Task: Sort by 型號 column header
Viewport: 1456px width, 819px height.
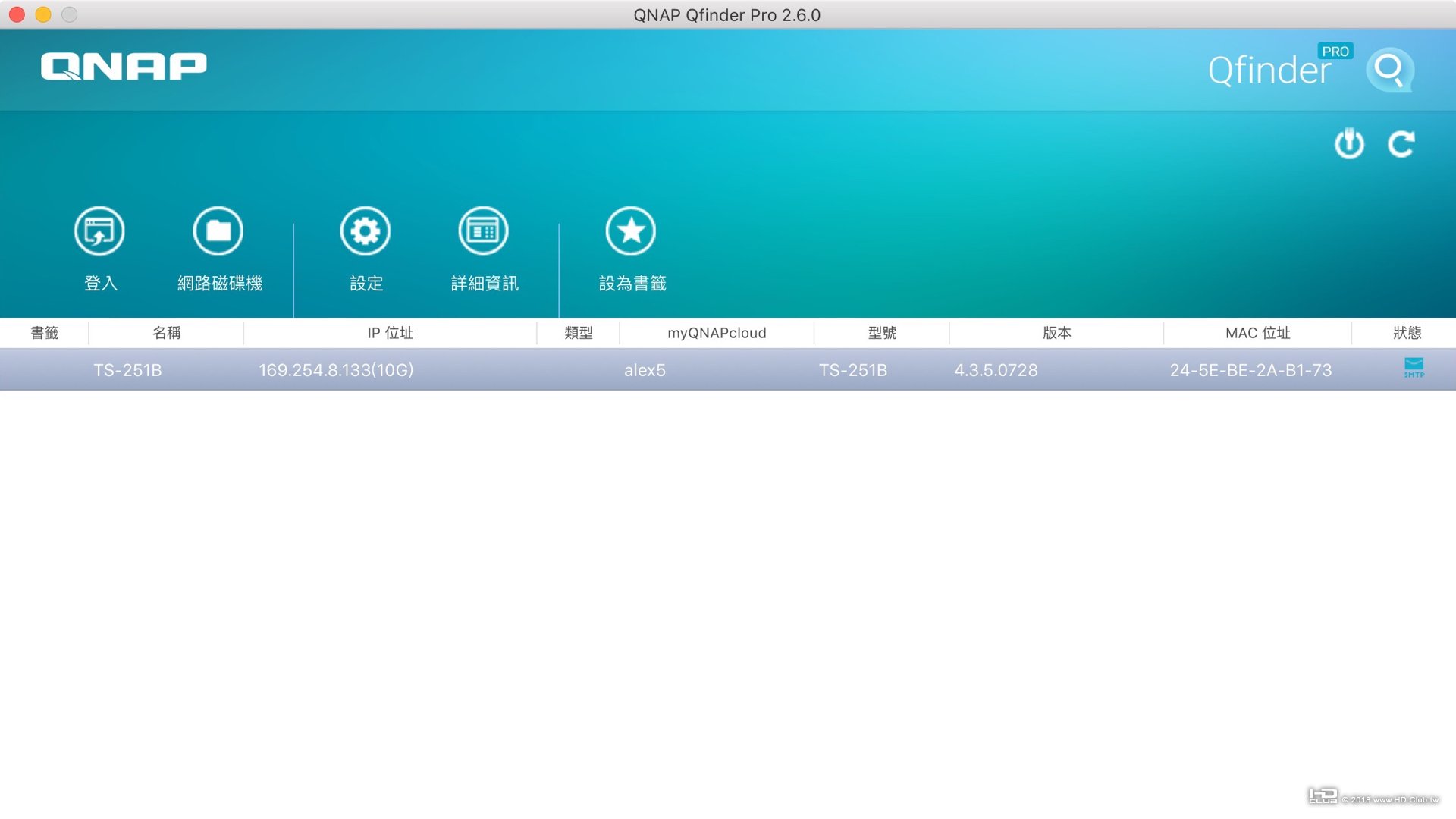Action: (882, 333)
